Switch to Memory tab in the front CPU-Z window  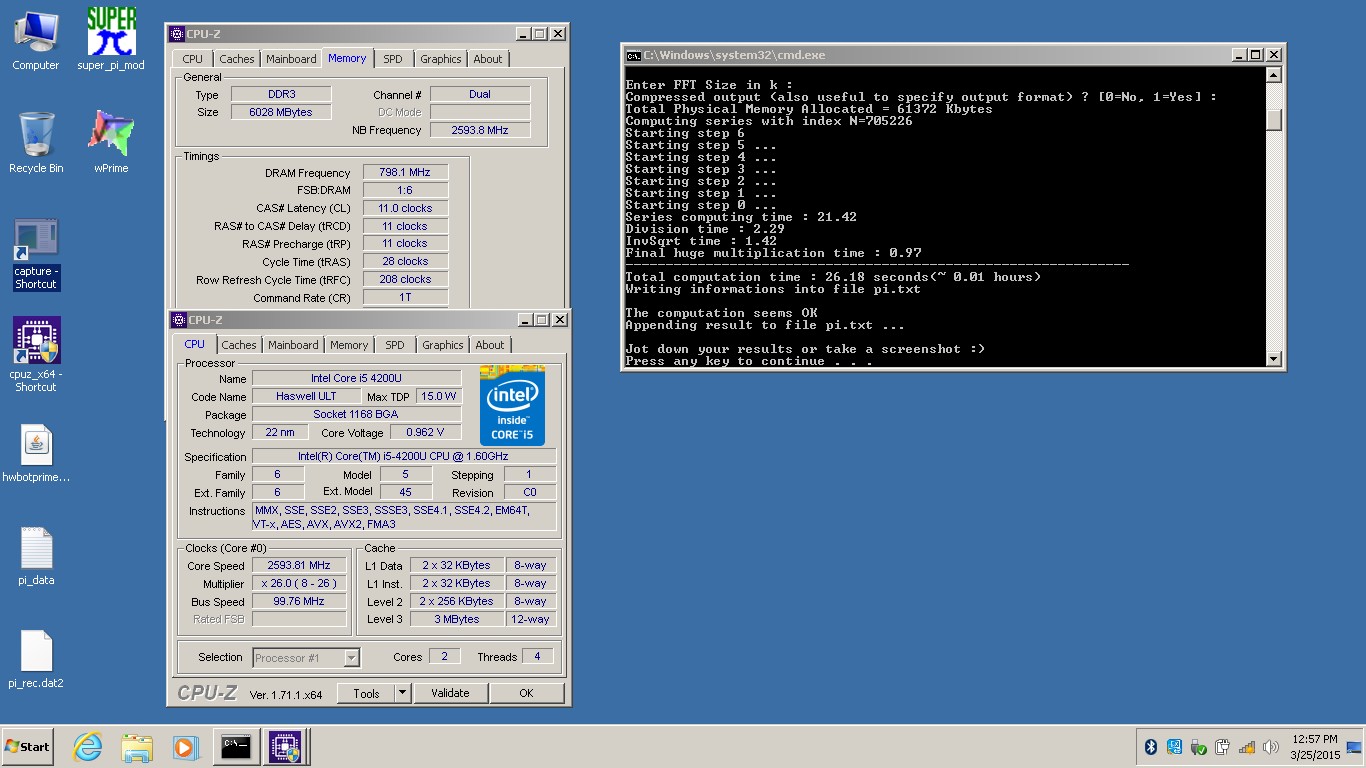[349, 345]
